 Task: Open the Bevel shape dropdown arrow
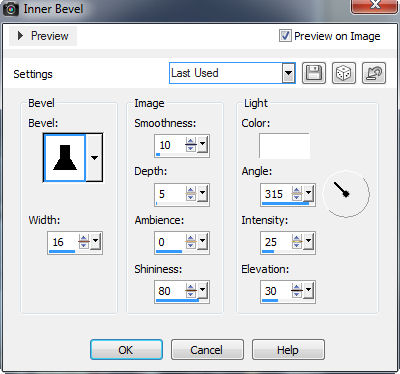[x=94, y=158]
